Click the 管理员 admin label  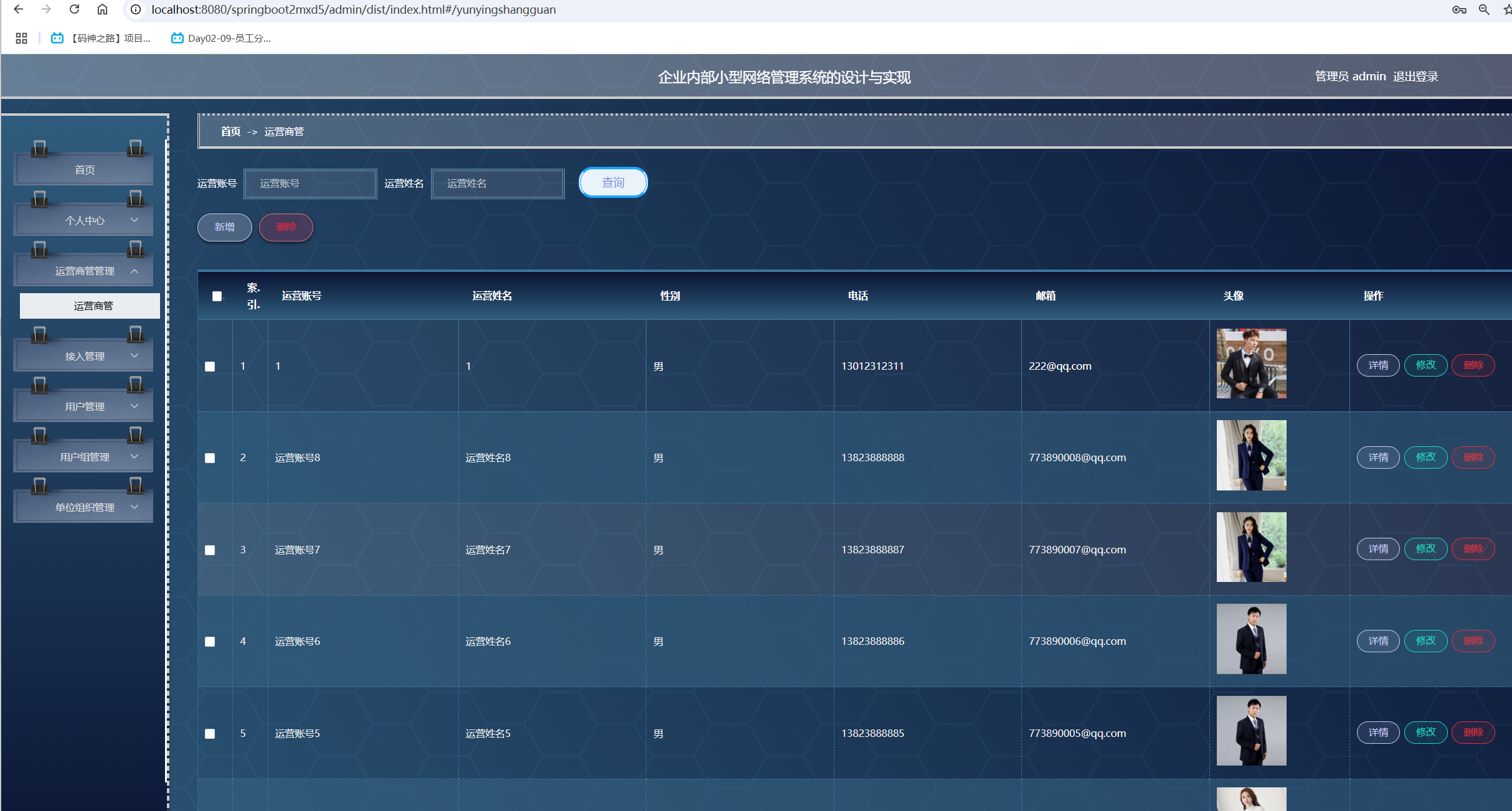(x=1350, y=77)
